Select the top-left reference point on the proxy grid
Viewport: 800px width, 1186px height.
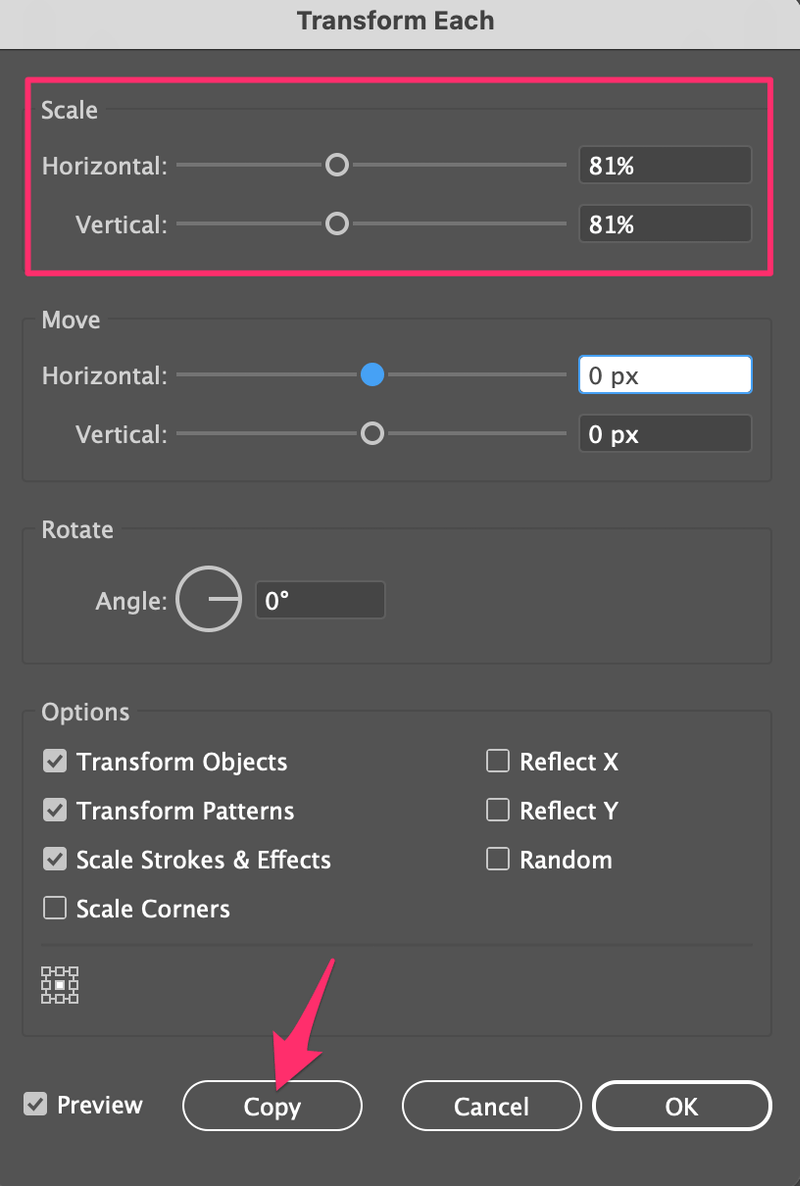coord(46,971)
